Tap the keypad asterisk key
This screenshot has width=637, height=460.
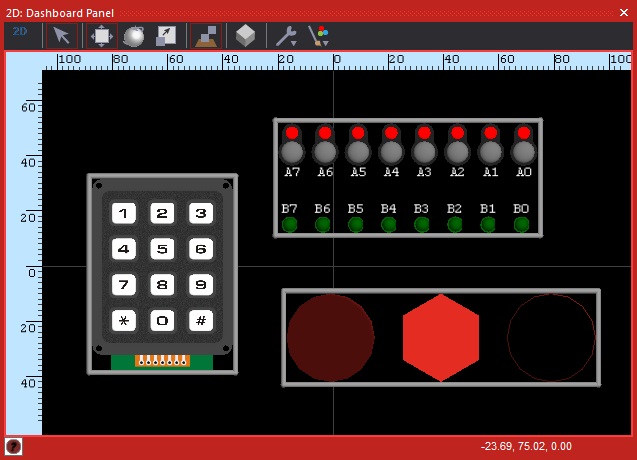coord(124,320)
